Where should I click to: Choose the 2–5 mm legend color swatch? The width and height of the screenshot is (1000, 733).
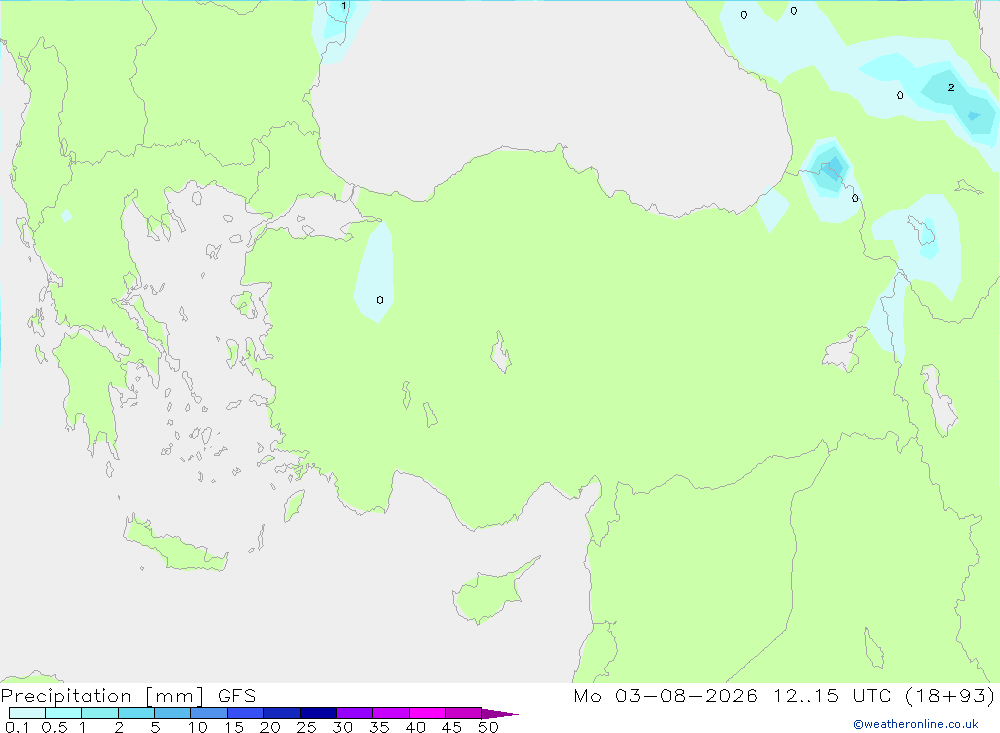pyautogui.click(x=136, y=713)
